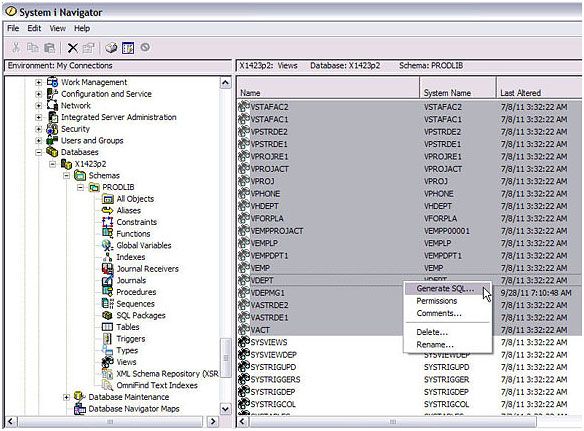Select the Sequences tree item
The width and height of the screenshot is (584, 431).
pos(135,304)
